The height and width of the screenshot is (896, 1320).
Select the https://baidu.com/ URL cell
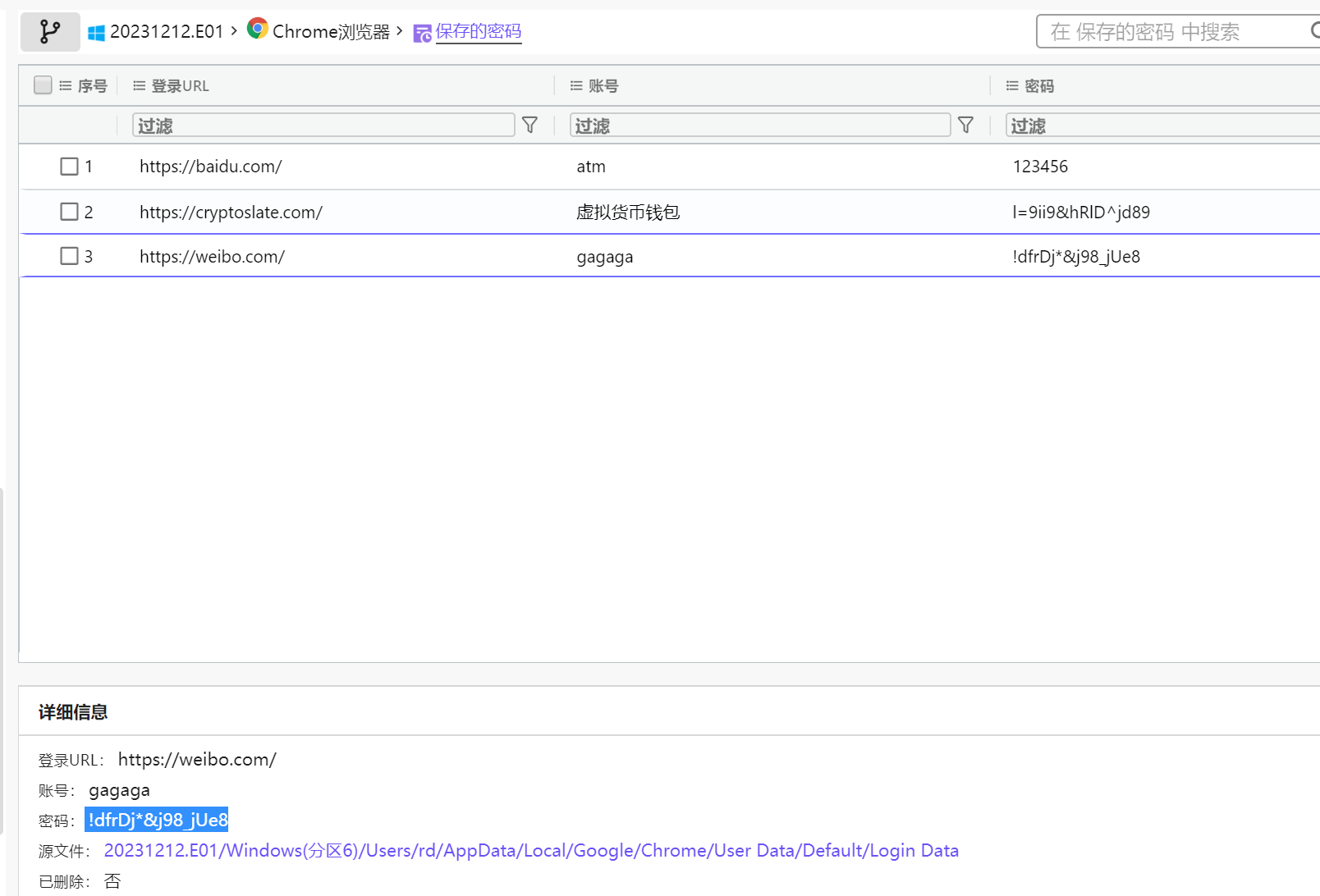(211, 167)
